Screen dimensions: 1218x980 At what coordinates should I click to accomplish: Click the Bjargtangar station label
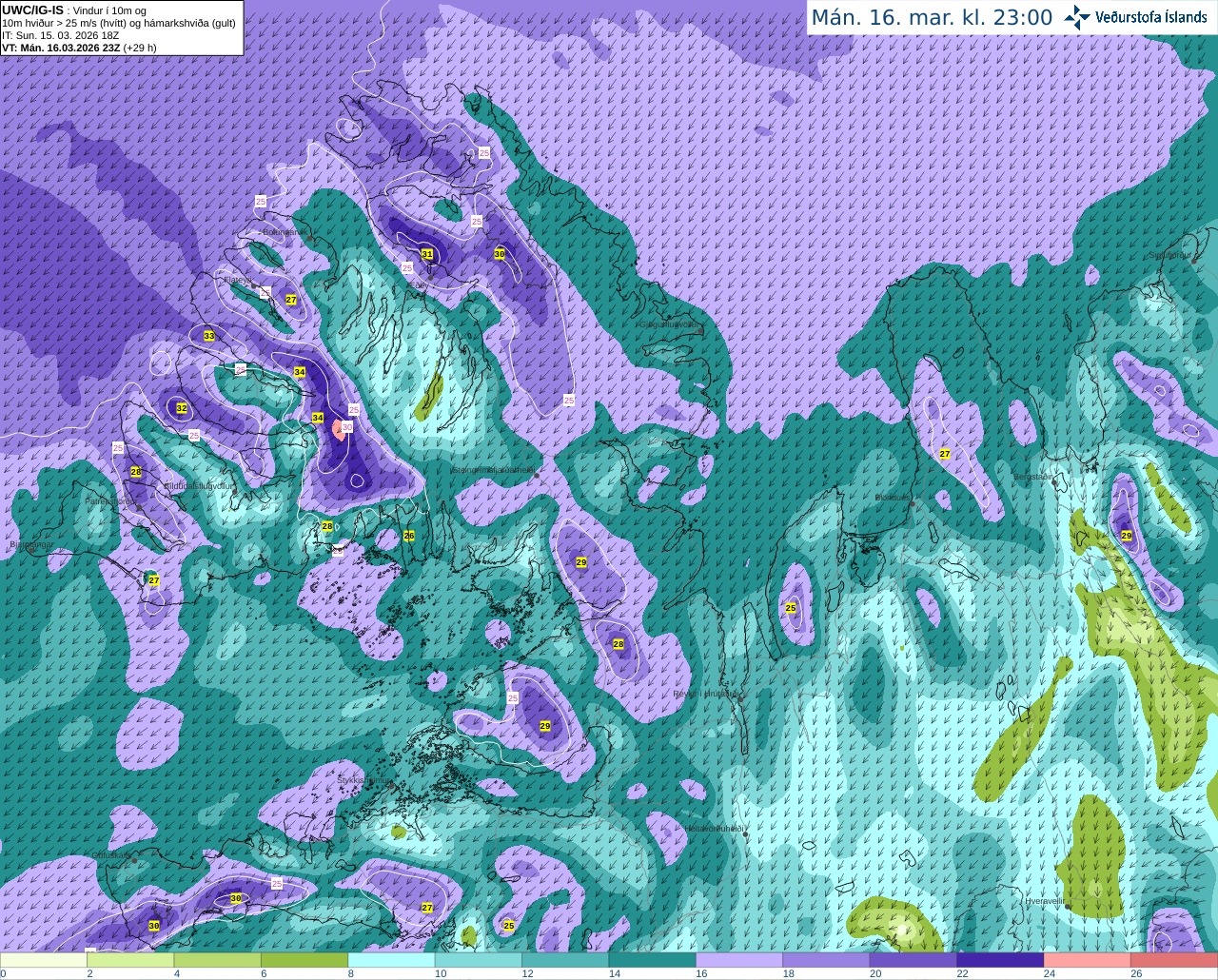click(x=32, y=545)
